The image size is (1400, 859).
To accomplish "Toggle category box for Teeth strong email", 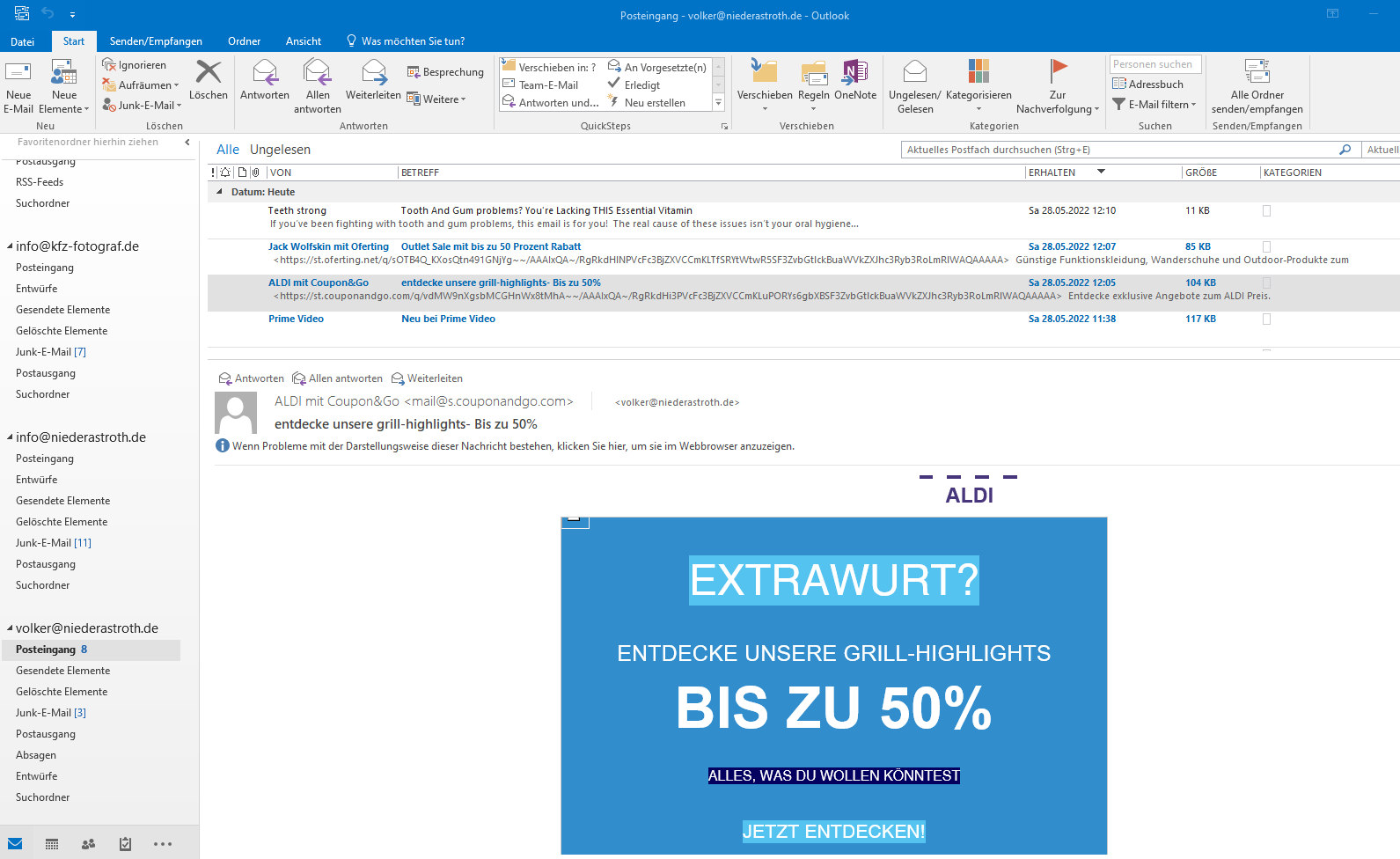I will 1266,211.
